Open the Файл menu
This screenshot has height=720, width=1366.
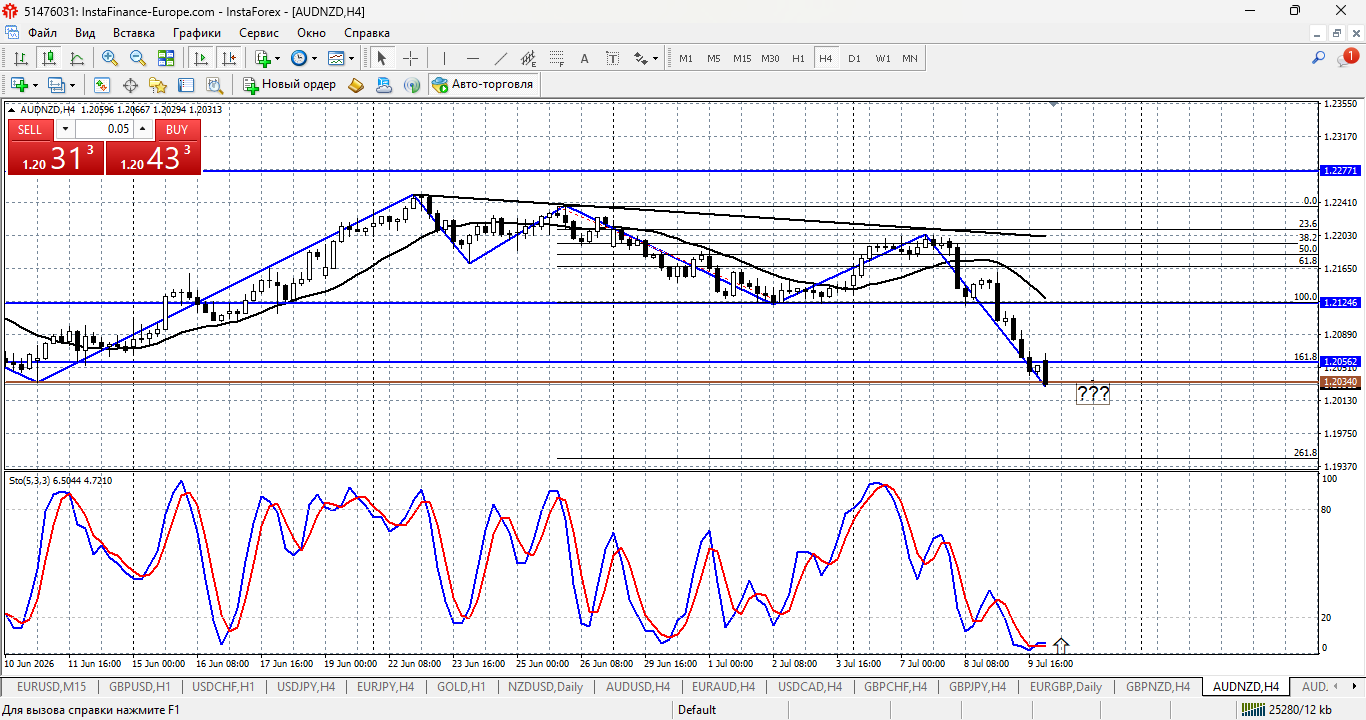click(42, 33)
